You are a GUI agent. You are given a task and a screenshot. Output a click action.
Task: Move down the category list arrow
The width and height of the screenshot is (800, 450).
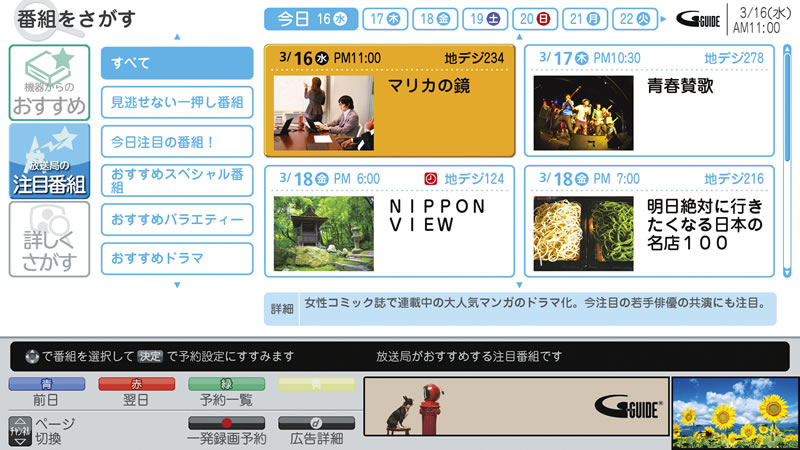click(x=177, y=285)
